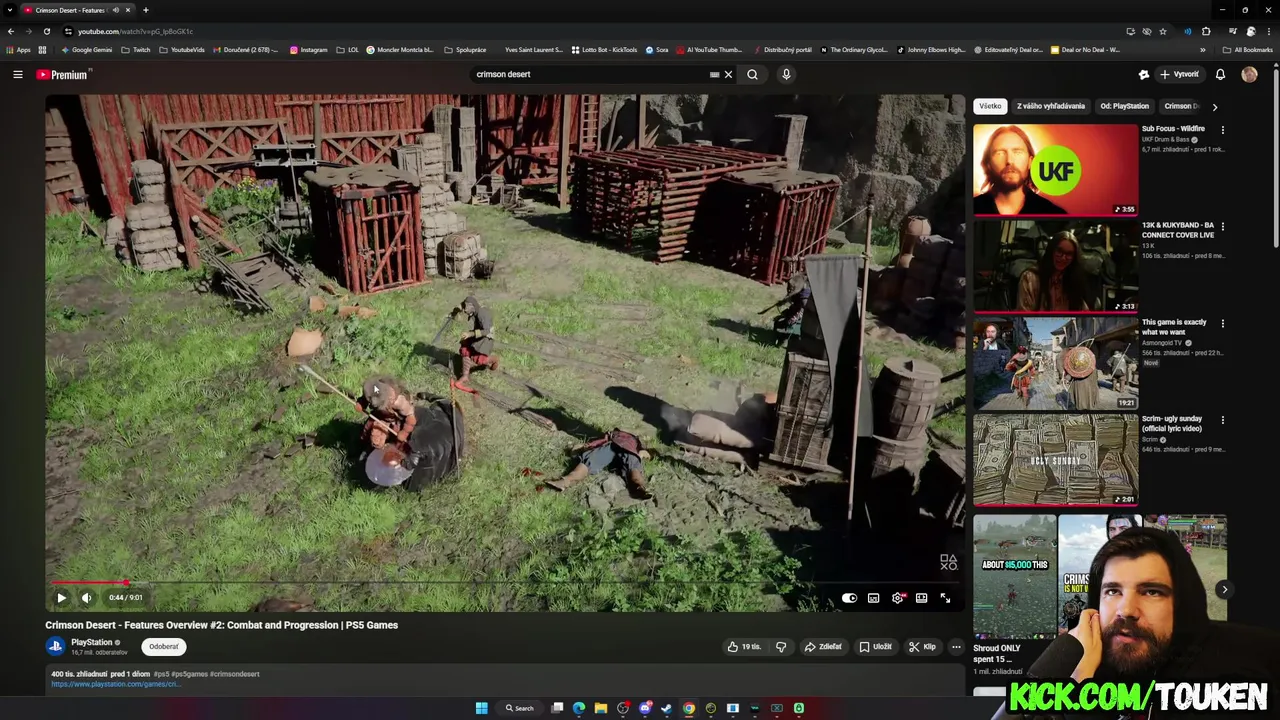Image resolution: width=1280 pixels, height=720 pixels.
Task: Open the Twitch bookmarks folder
Action: tap(136, 49)
